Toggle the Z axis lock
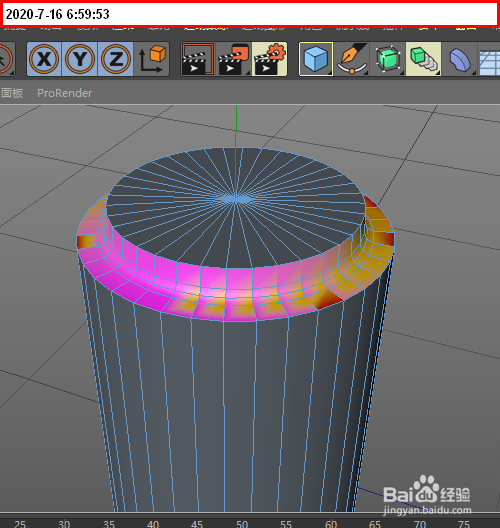This screenshot has width=500, height=528. (115, 59)
